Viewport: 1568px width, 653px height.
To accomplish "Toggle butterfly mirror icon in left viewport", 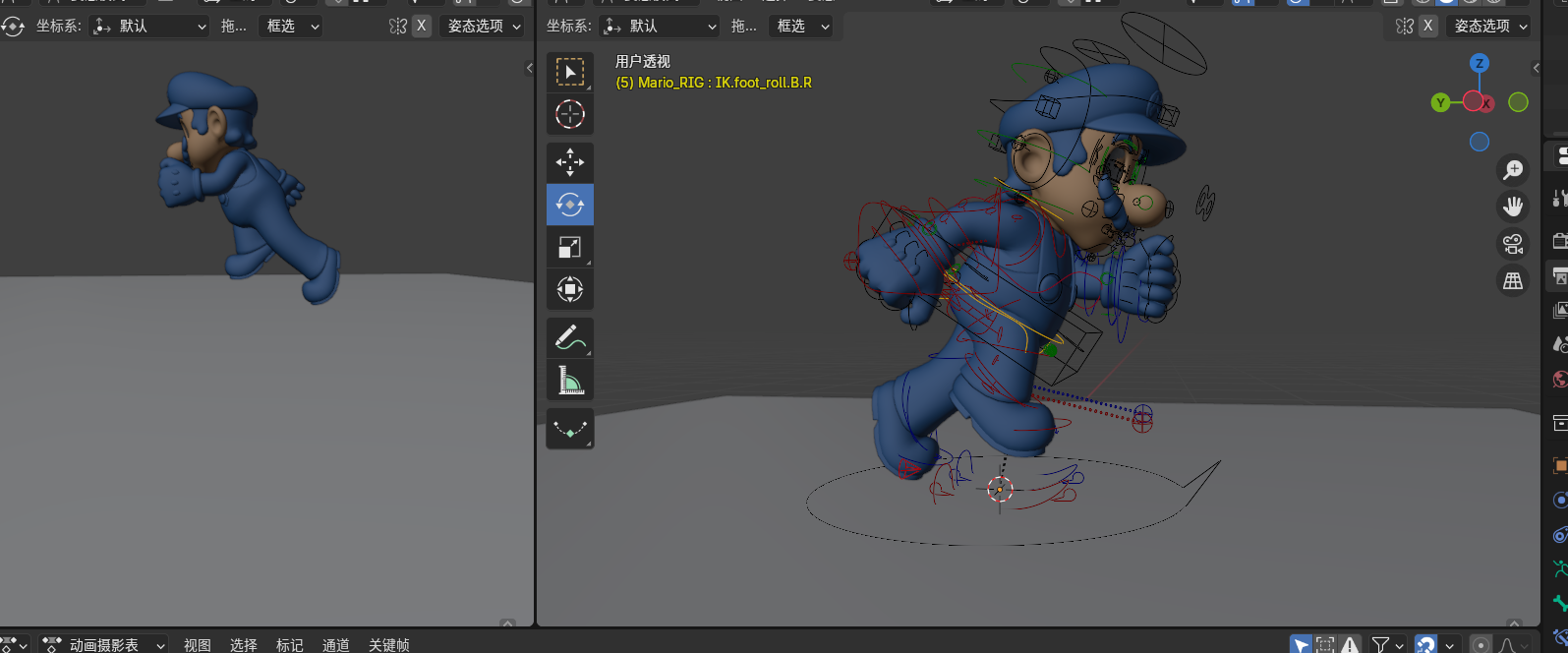I will [x=398, y=27].
